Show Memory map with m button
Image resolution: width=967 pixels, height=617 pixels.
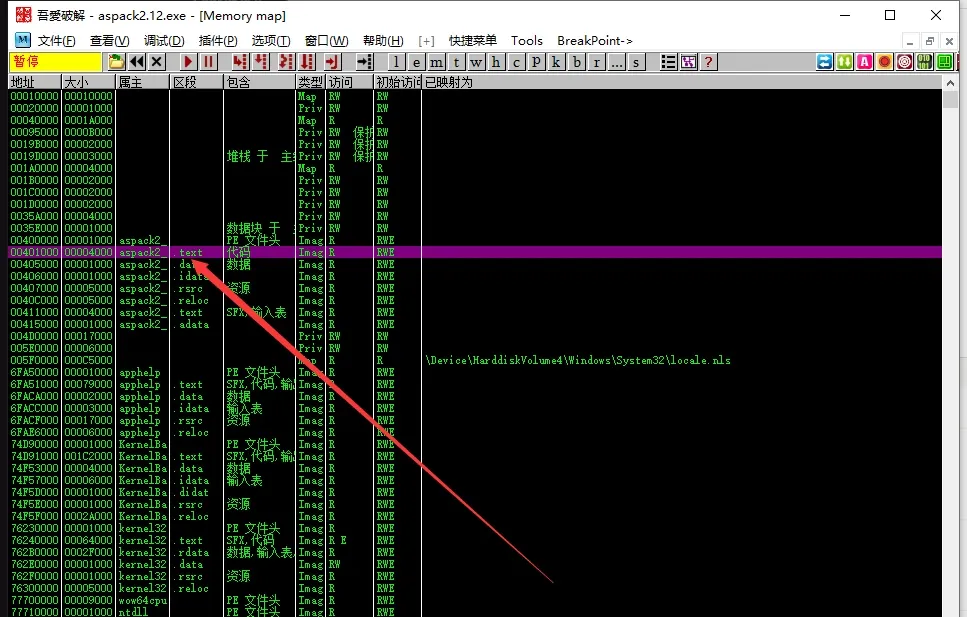pos(436,62)
